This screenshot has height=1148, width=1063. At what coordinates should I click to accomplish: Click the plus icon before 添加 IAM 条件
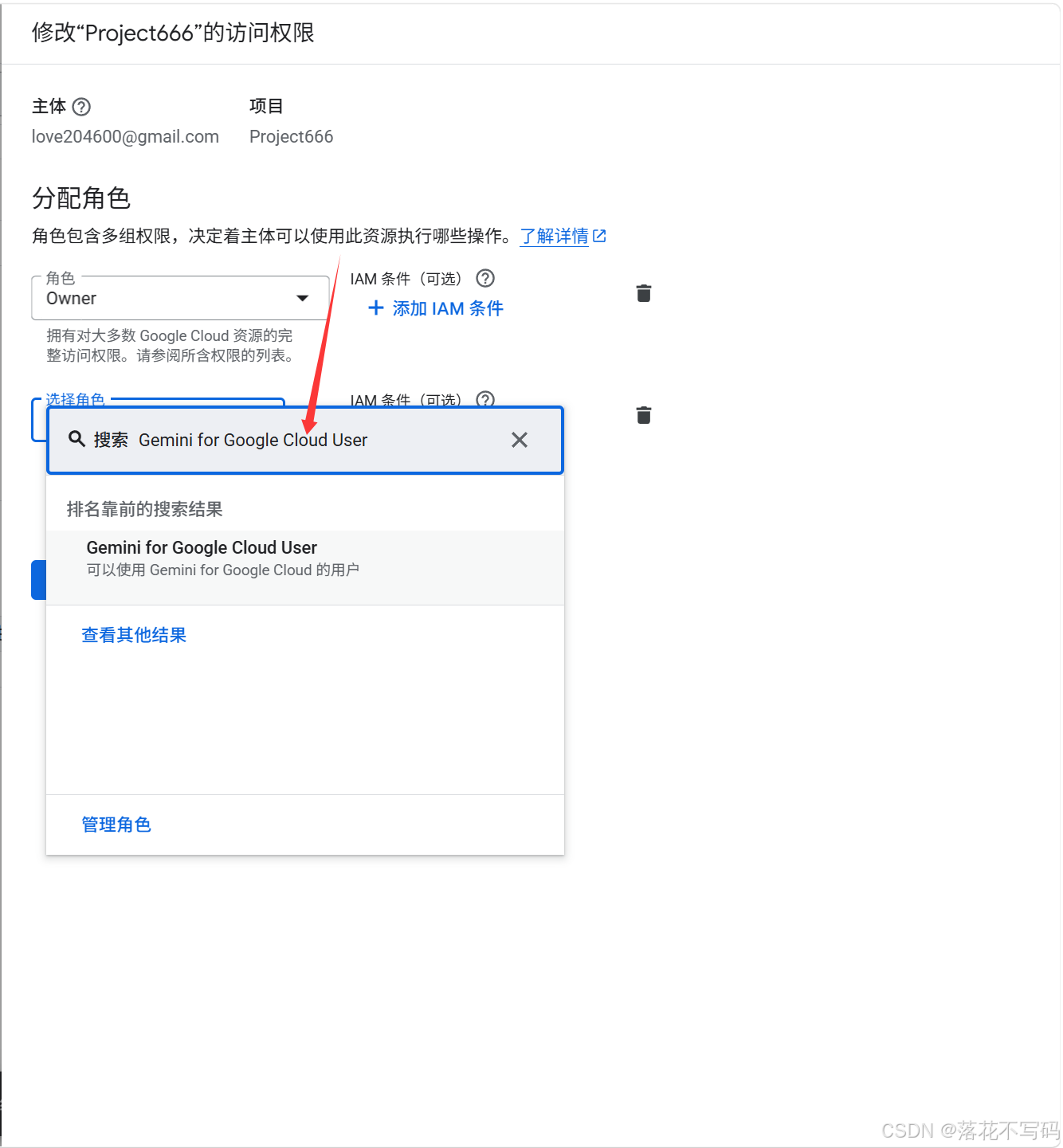pos(376,308)
